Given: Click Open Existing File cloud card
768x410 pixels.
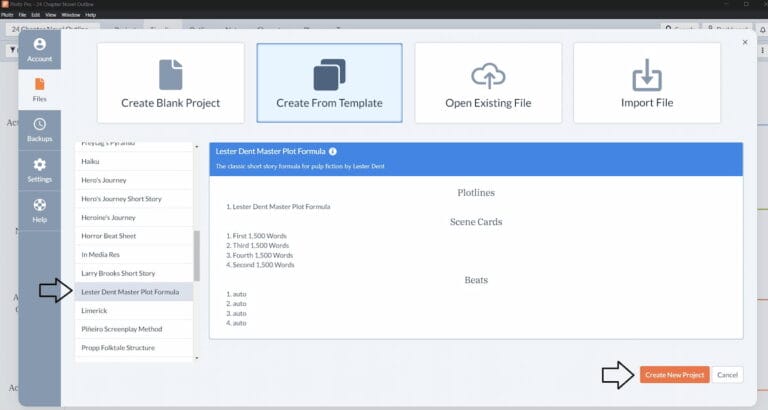Looking at the screenshot, I should pos(488,83).
